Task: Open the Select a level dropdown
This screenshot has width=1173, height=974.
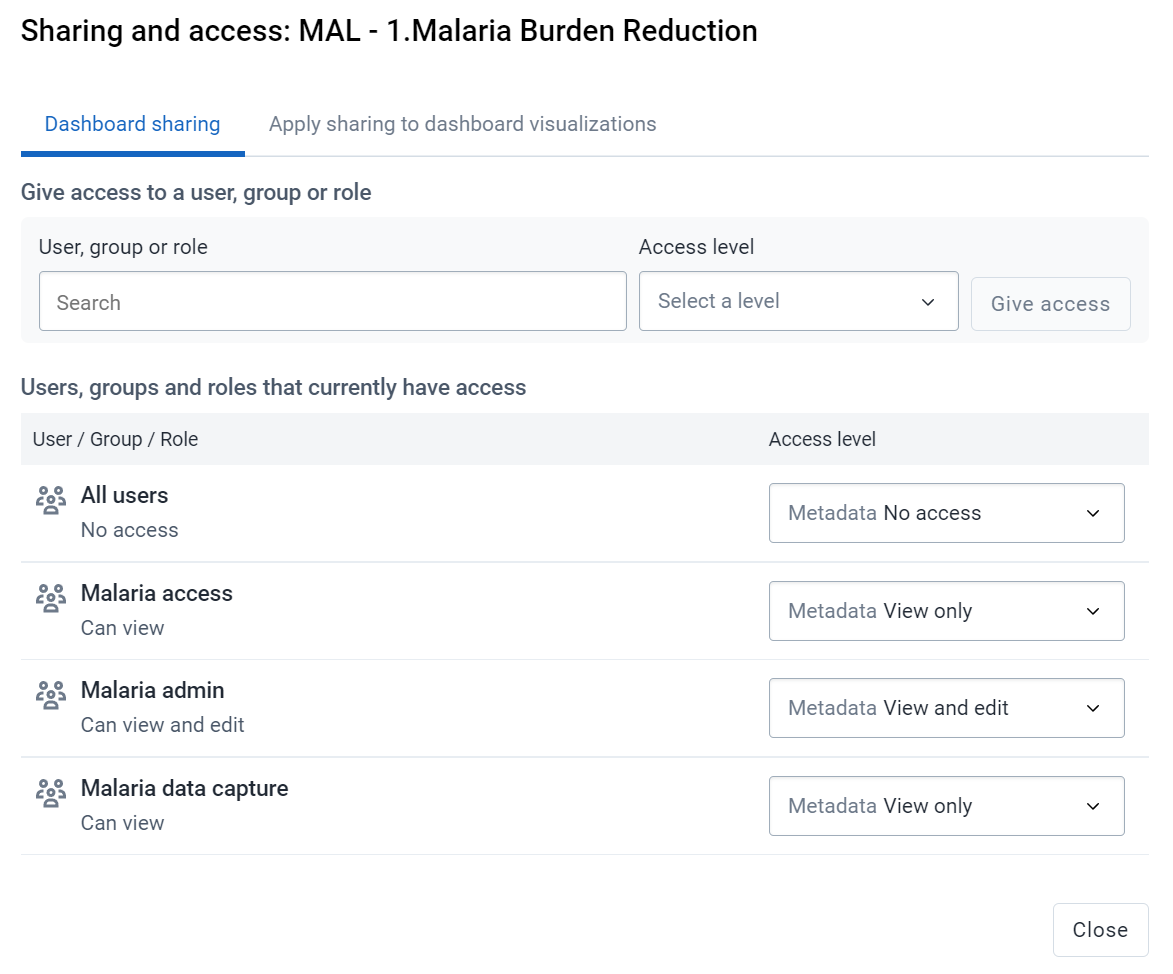Action: (798, 301)
